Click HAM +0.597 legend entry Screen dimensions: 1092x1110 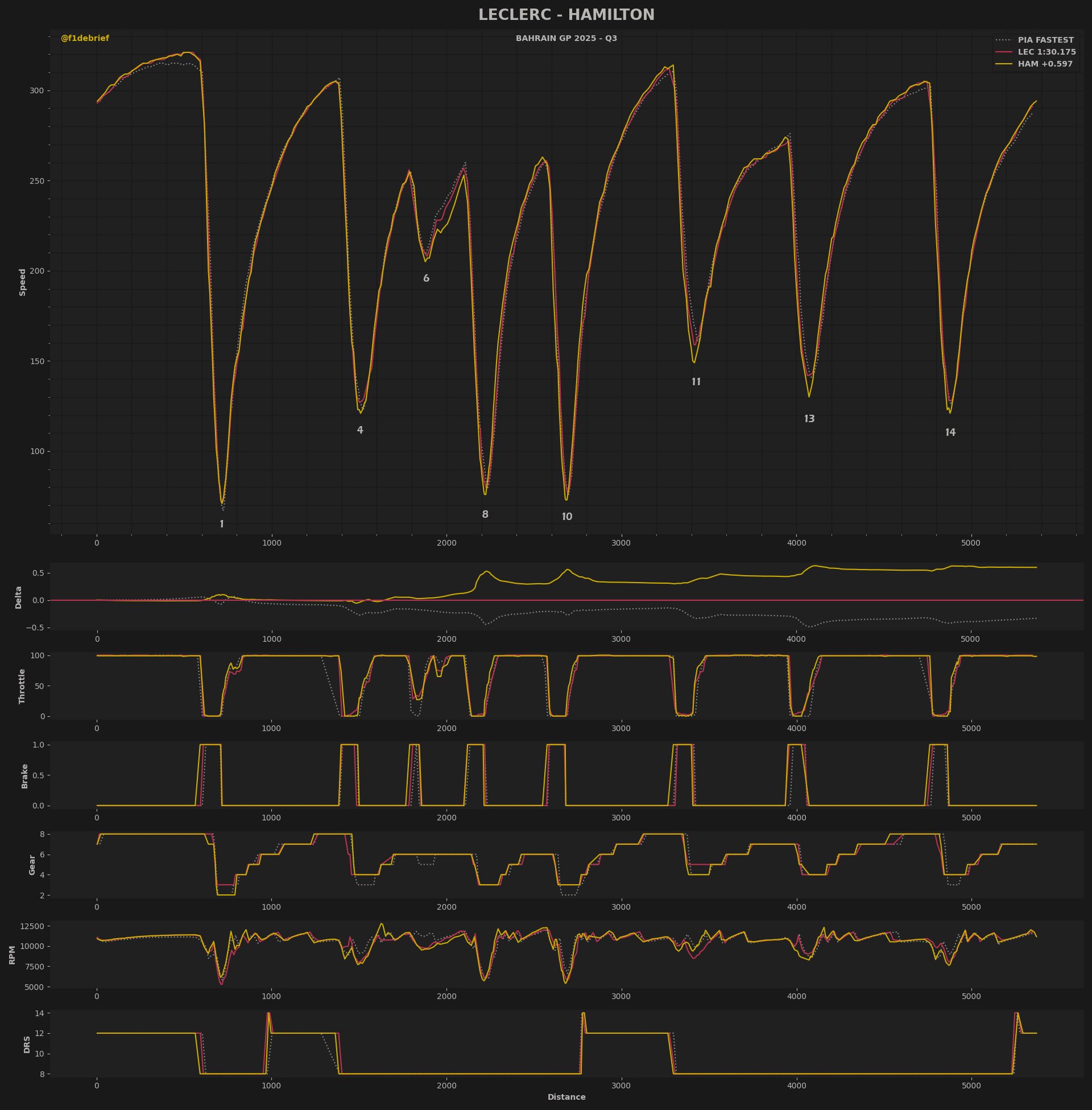coord(1044,64)
